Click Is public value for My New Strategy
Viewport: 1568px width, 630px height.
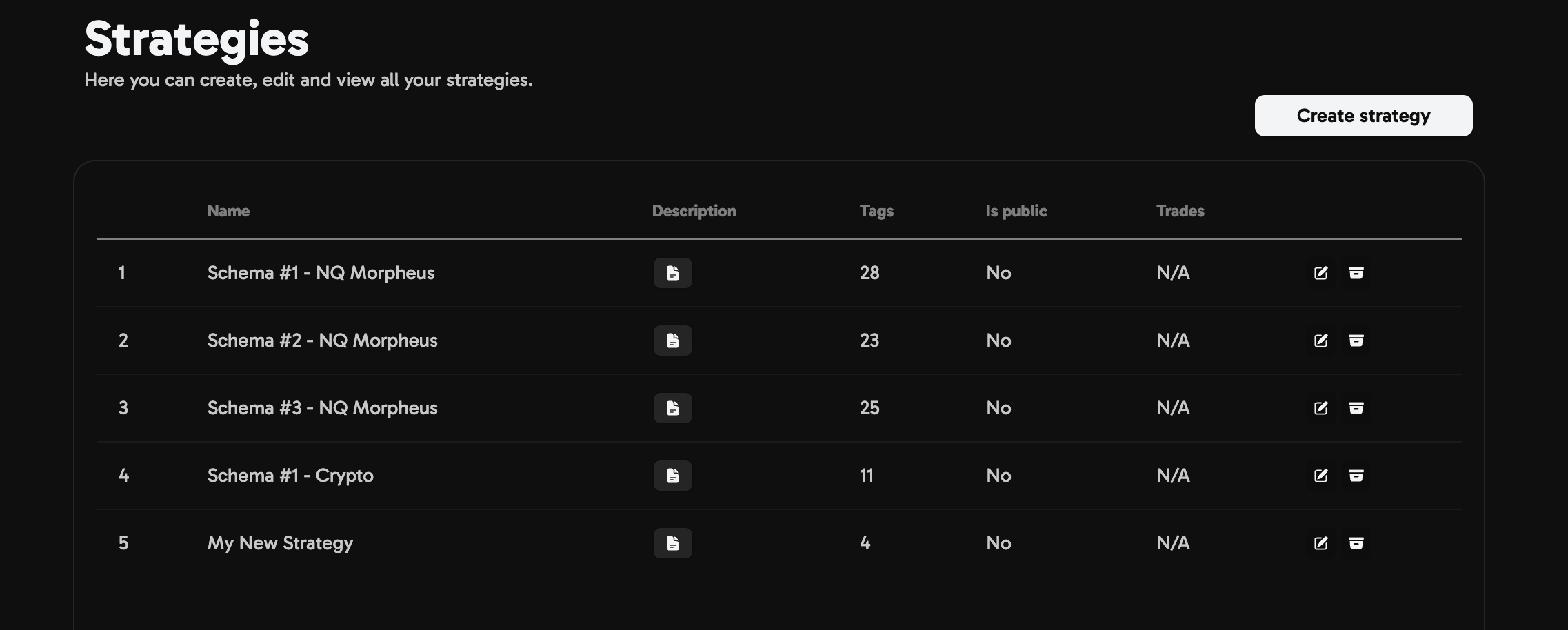click(x=998, y=543)
